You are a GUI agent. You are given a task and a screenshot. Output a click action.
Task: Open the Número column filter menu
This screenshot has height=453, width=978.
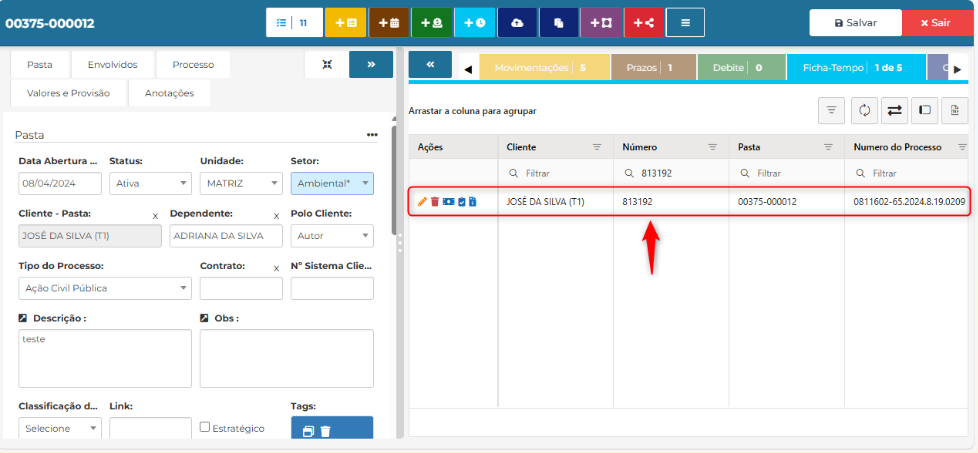coord(713,147)
